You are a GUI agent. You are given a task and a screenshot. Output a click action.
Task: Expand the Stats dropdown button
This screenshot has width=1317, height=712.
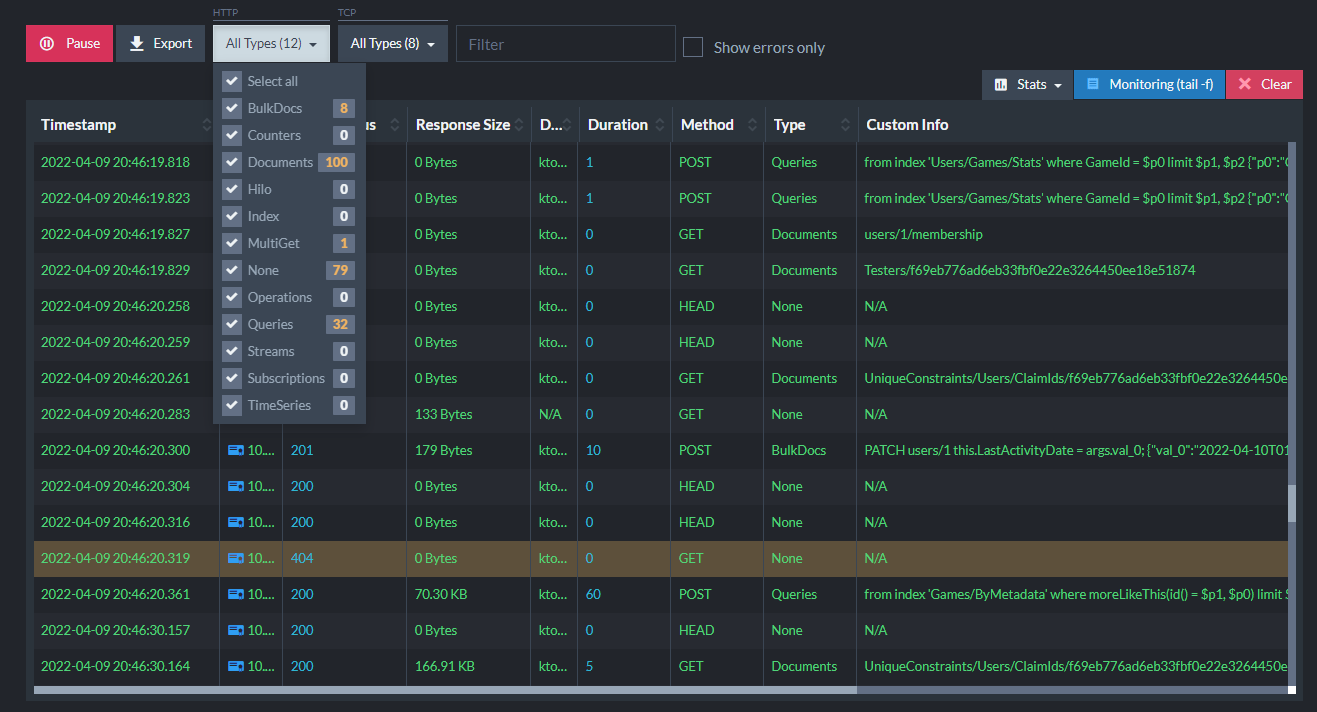tap(1027, 85)
